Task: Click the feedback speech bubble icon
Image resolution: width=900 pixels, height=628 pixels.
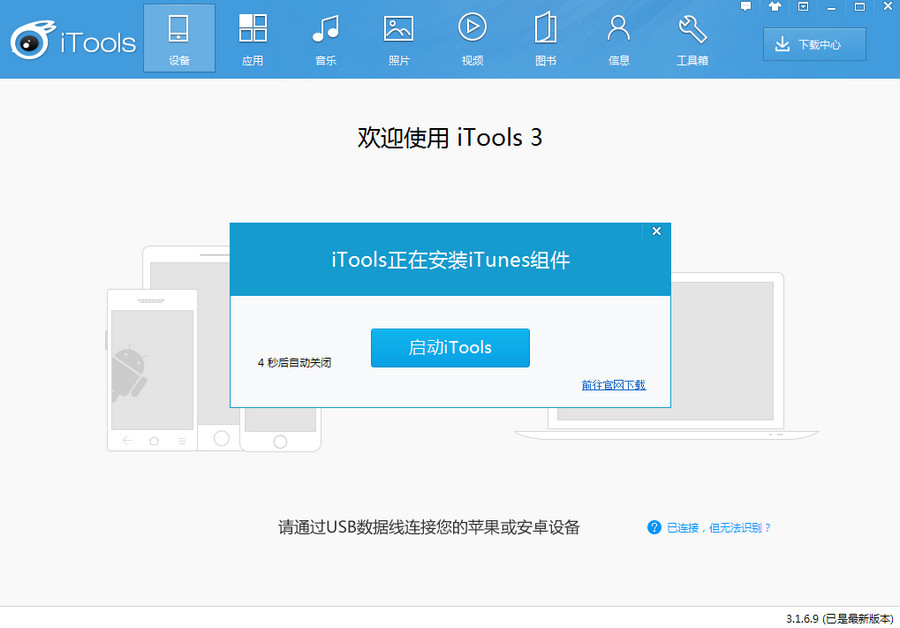Action: (746, 7)
